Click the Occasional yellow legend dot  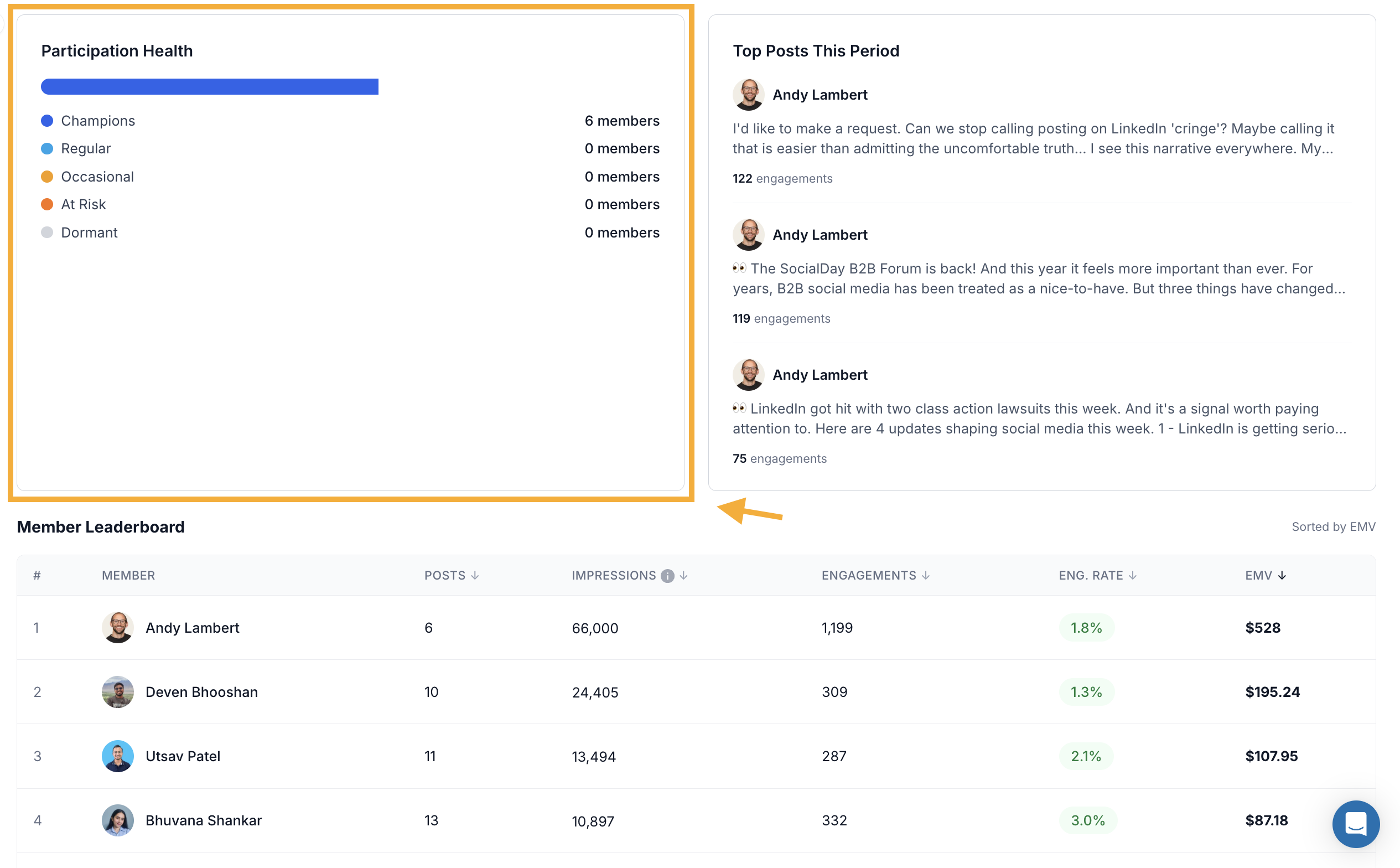pos(47,176)
